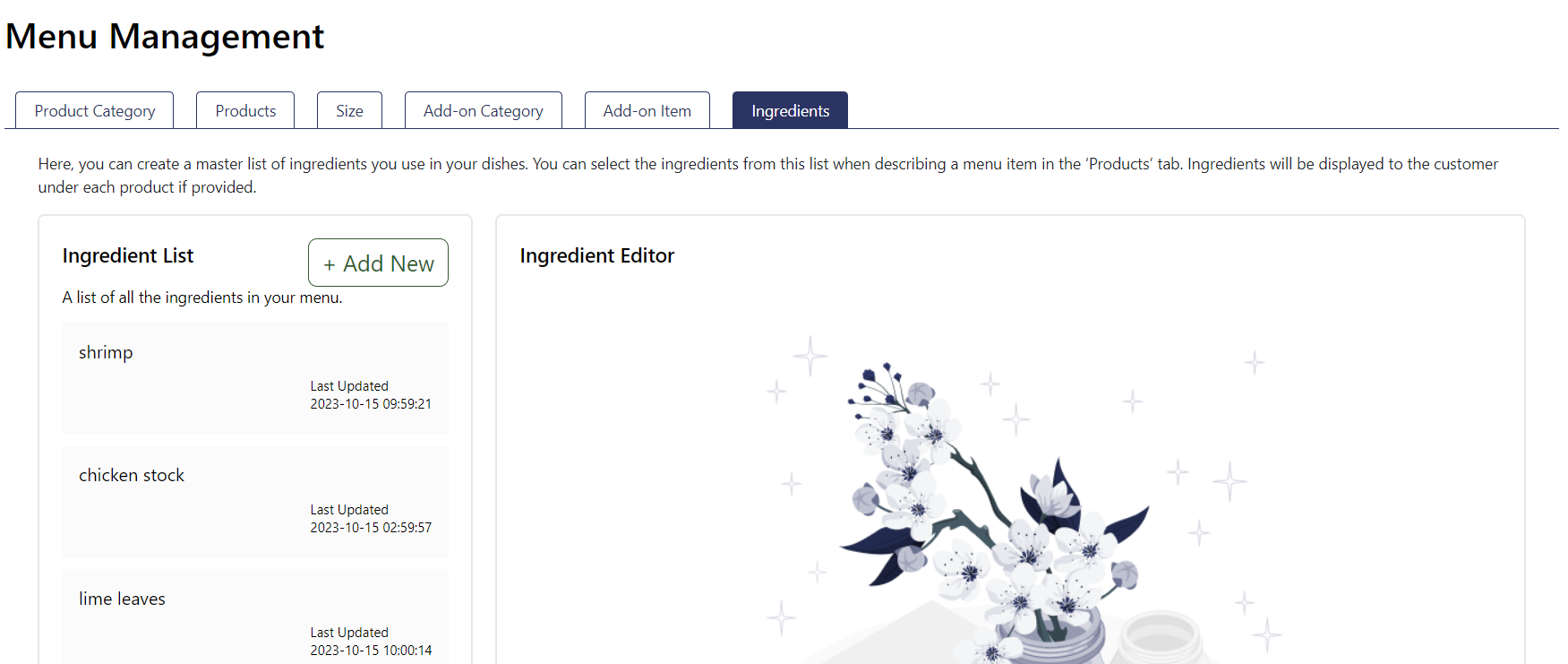The image size is (1568, 664).
Task: Click the Ingredient Editor heading
Action: point(596,255)
